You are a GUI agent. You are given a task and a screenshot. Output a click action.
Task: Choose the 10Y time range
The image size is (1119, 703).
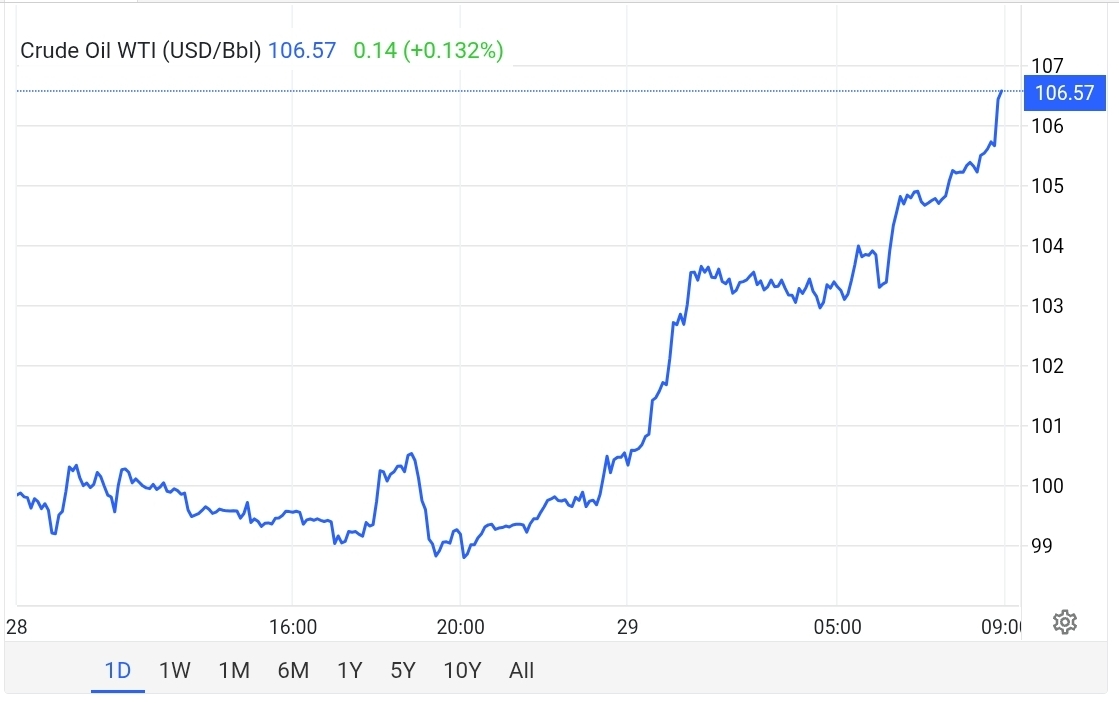point(462,670)
